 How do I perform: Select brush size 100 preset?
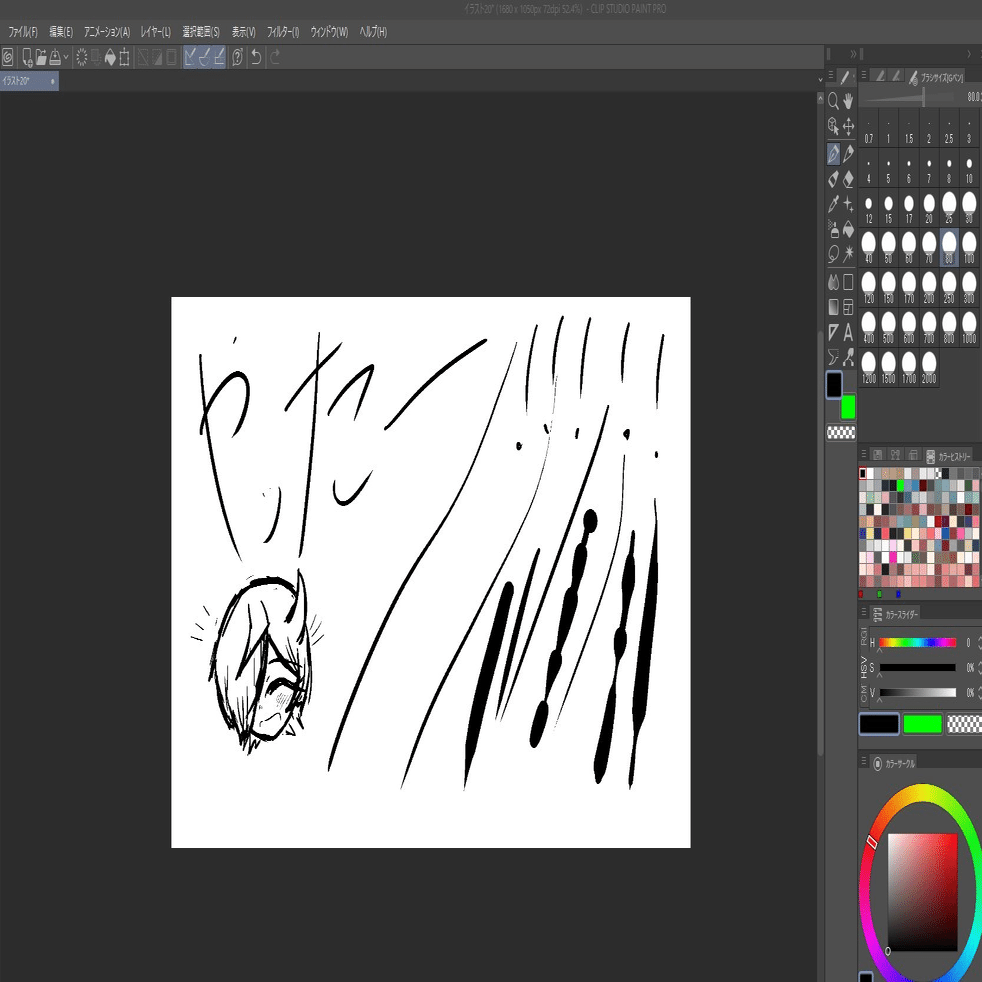click(x=969, y=248)
